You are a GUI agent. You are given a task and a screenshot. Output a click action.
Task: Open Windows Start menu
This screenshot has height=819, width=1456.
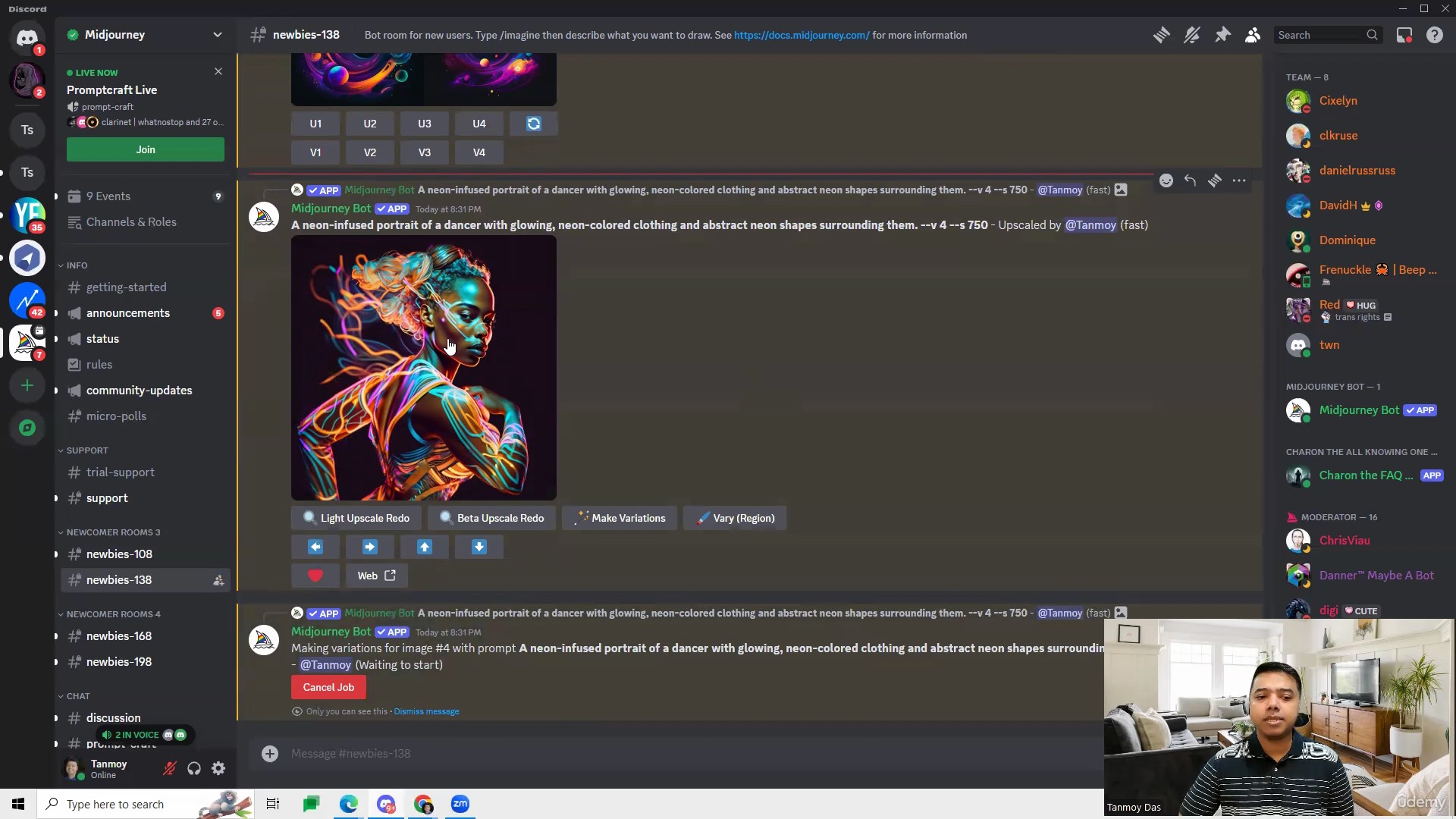coord(18,804)
